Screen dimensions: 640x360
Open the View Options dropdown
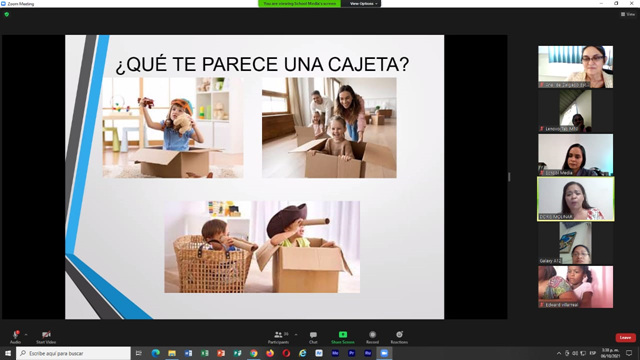pos(363,4)
